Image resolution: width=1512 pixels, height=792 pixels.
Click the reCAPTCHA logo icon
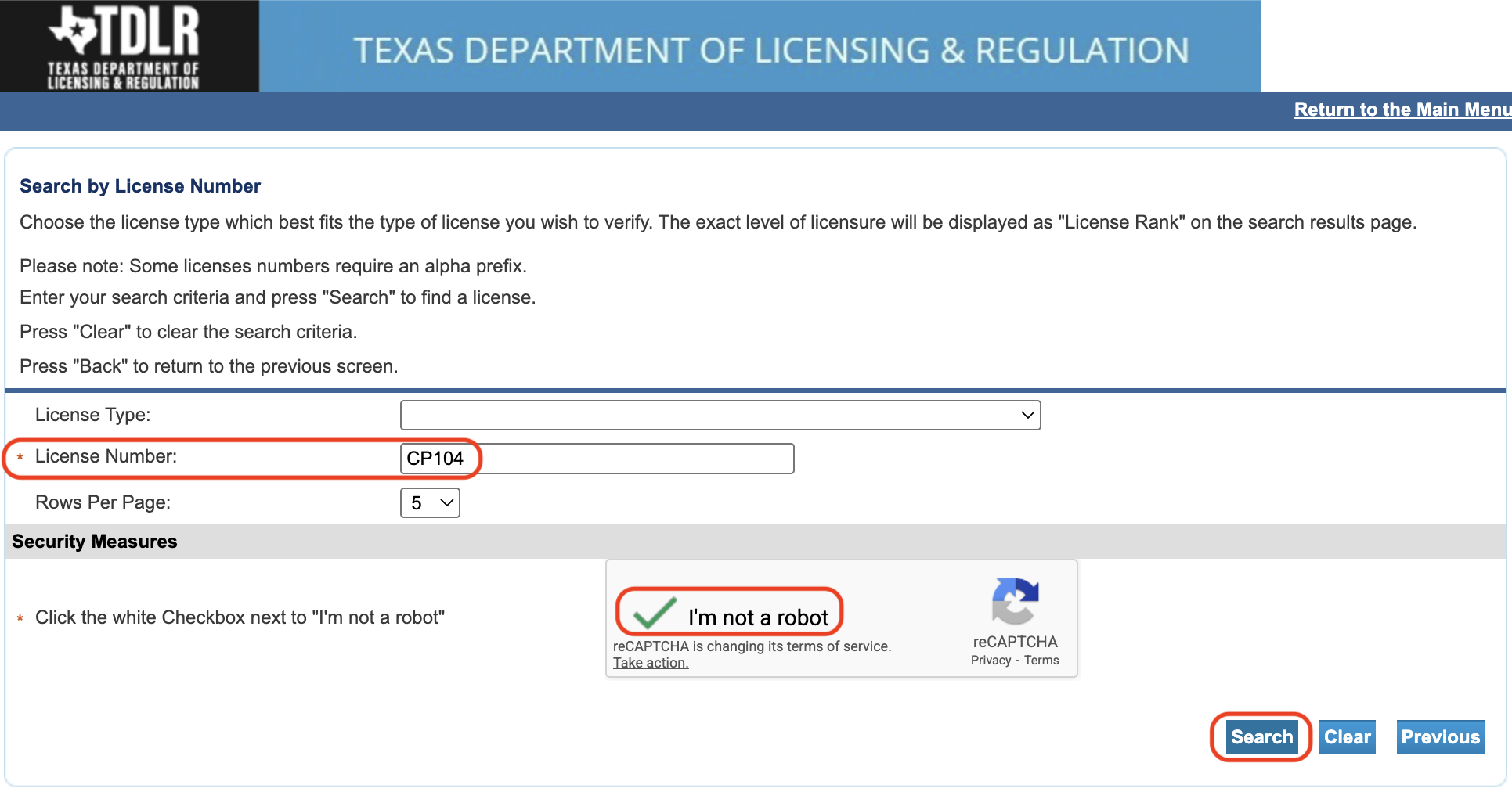[x=1015, y=603]
